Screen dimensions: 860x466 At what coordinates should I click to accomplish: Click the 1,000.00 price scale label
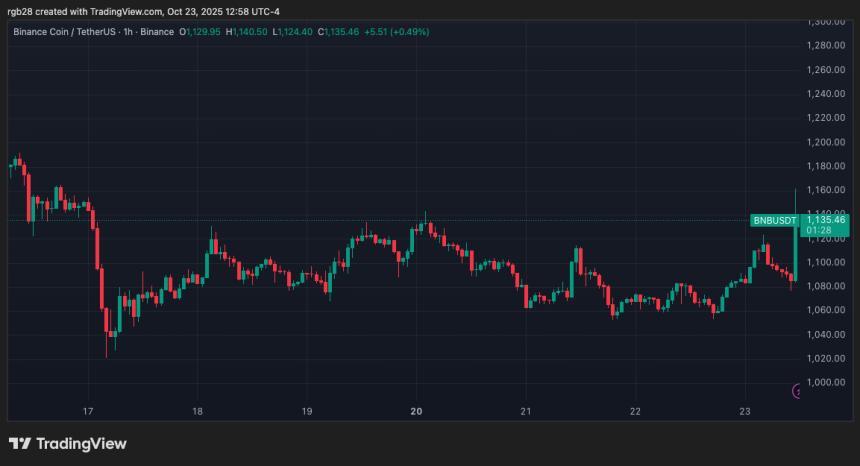[825, 382]
